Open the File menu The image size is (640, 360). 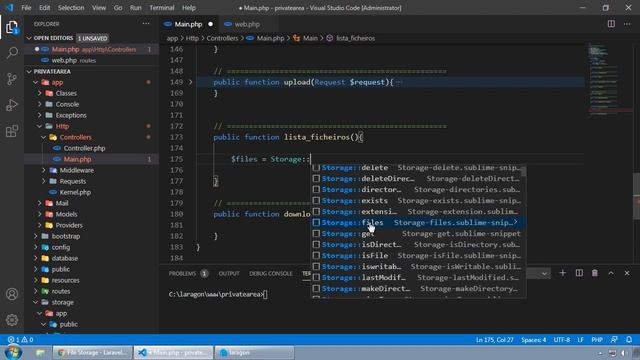pos(26,8)
